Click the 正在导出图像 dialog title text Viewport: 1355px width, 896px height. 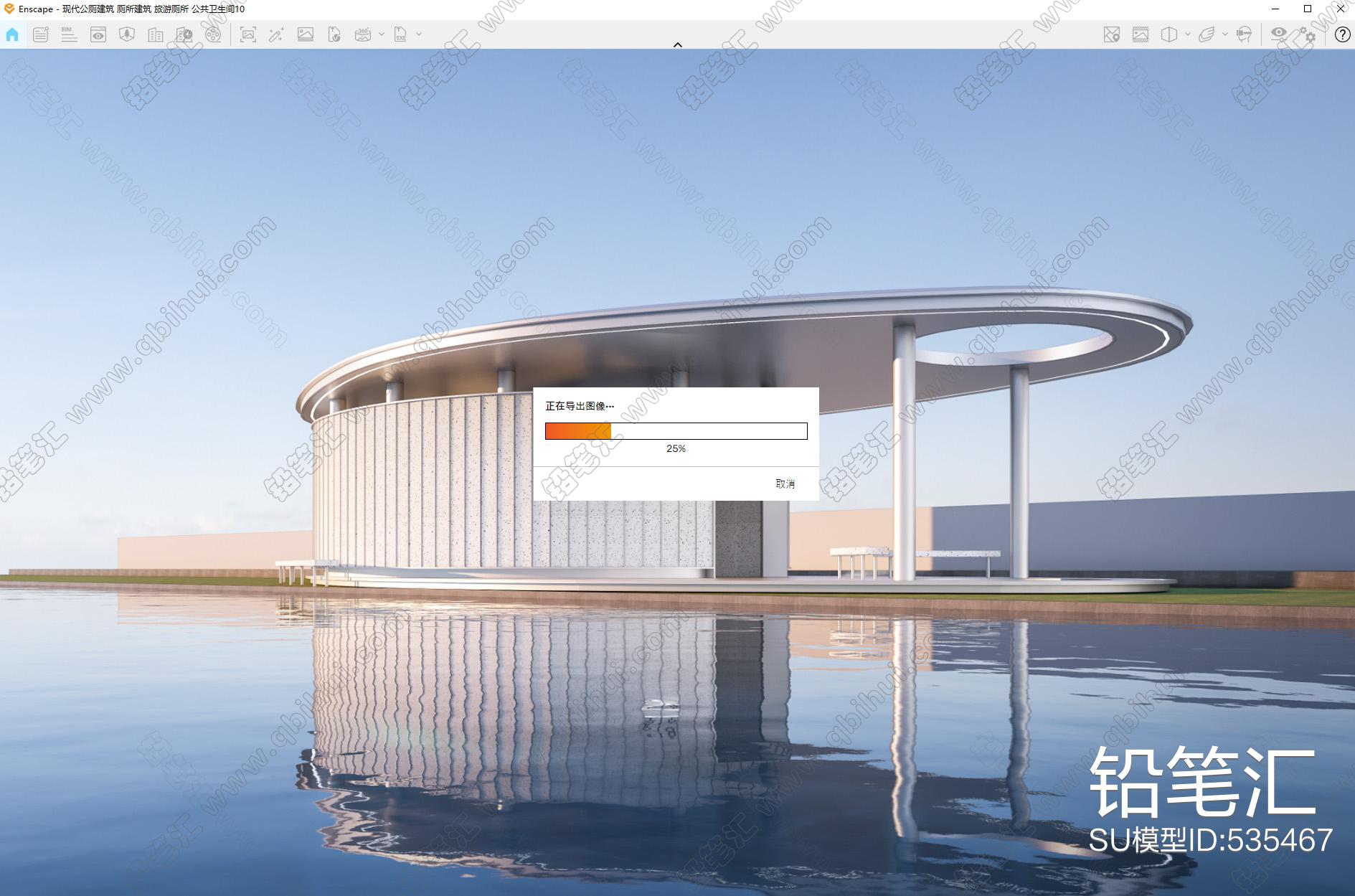(580, 406)
